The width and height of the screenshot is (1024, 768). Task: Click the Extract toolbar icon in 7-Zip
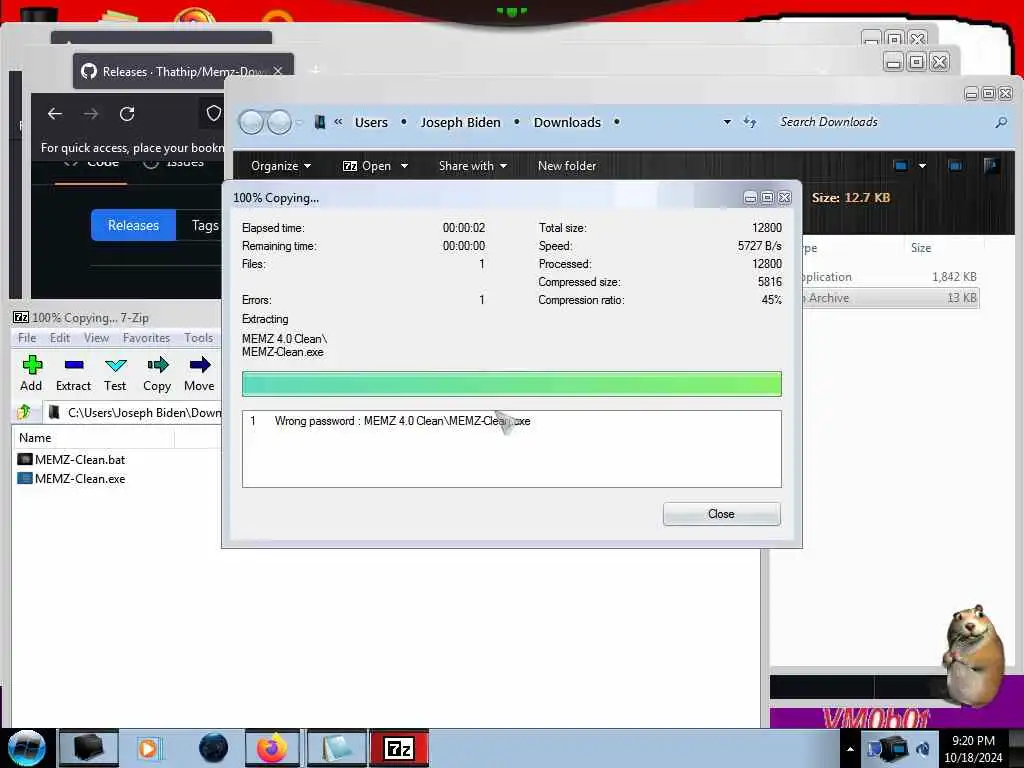[73, 374]
